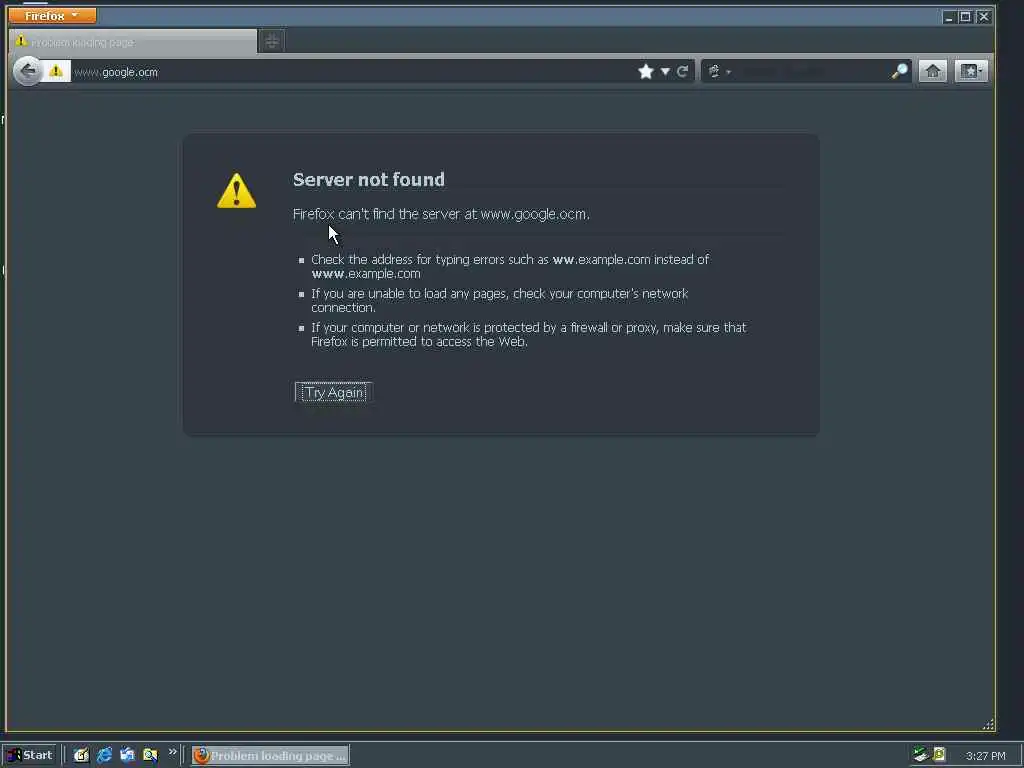Click the yellow tray icon near clock

click(939, 755)
